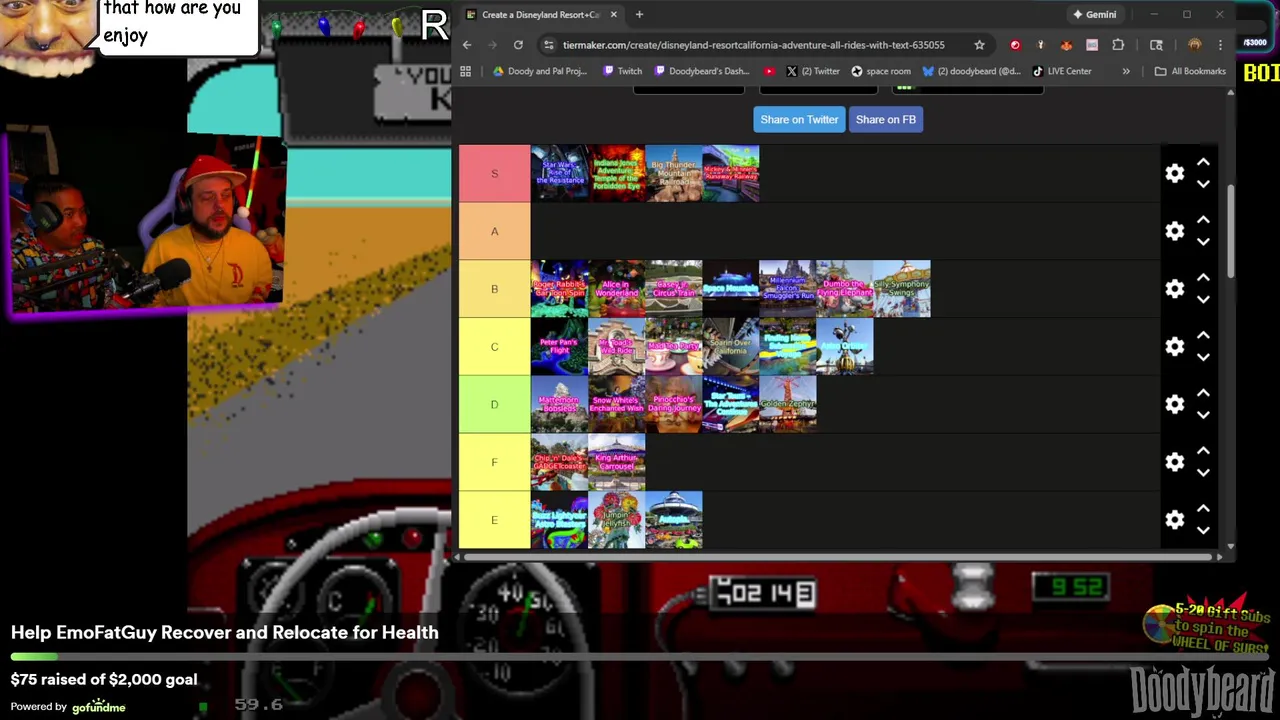Open the All Bookmarks folder

click(x=1189, y=71)
